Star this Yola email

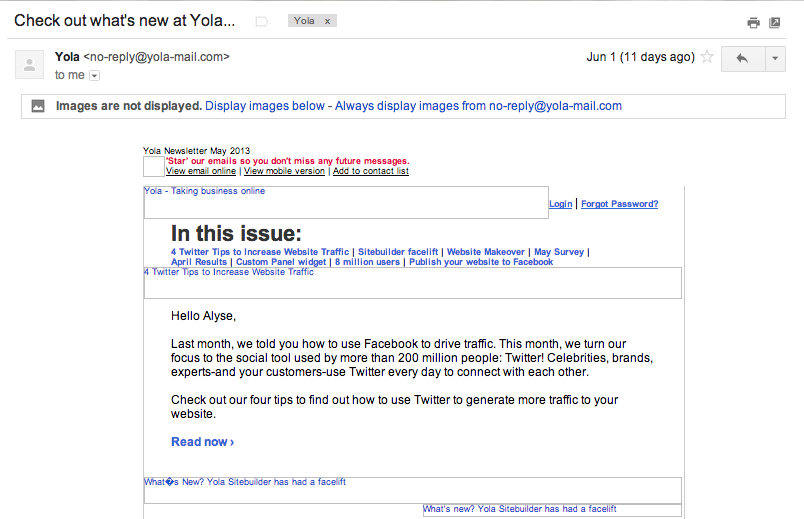(x=707, y=57)
